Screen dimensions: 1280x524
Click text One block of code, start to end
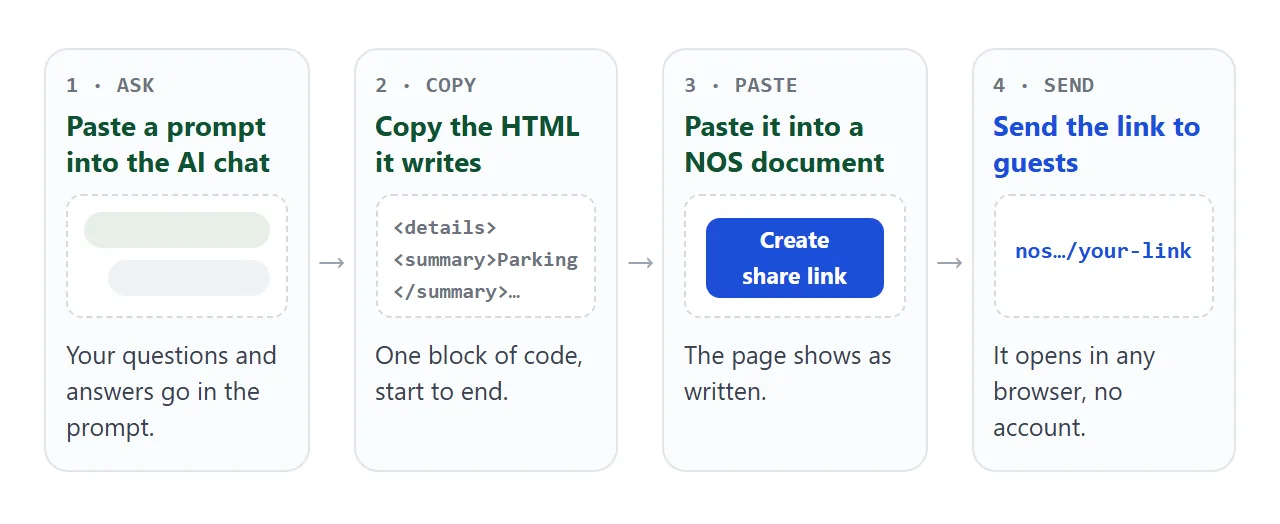(479, 374)
